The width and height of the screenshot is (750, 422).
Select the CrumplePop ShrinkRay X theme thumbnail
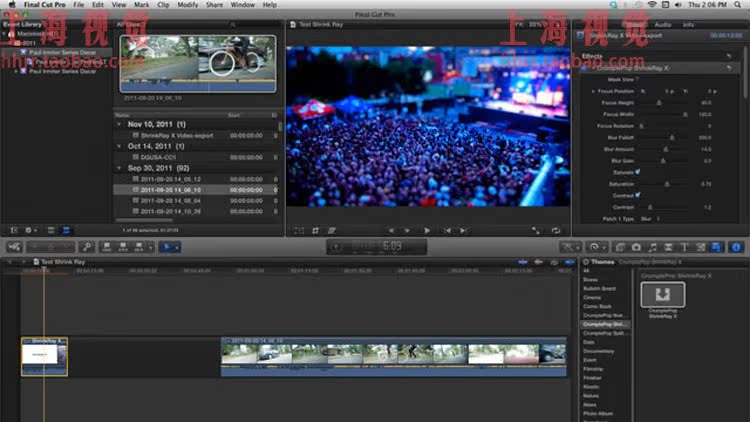point(662,295)
